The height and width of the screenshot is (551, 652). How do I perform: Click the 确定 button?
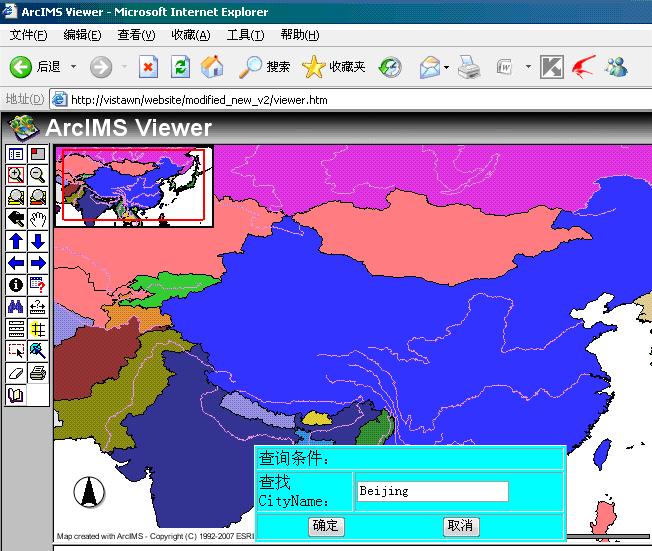pyautogui.click(x=326, y=526)
